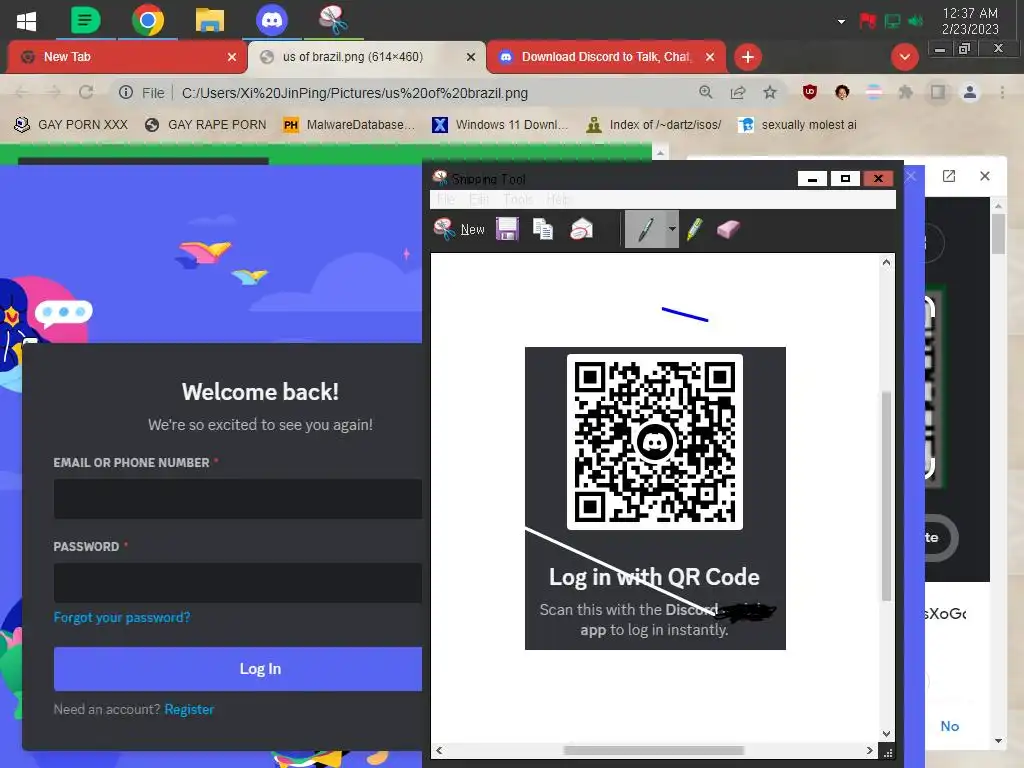This screenshot has width=1024, height=768.
Task: Select the Pen tool in Snipping Tool
Action: click(x=645, y=229)
